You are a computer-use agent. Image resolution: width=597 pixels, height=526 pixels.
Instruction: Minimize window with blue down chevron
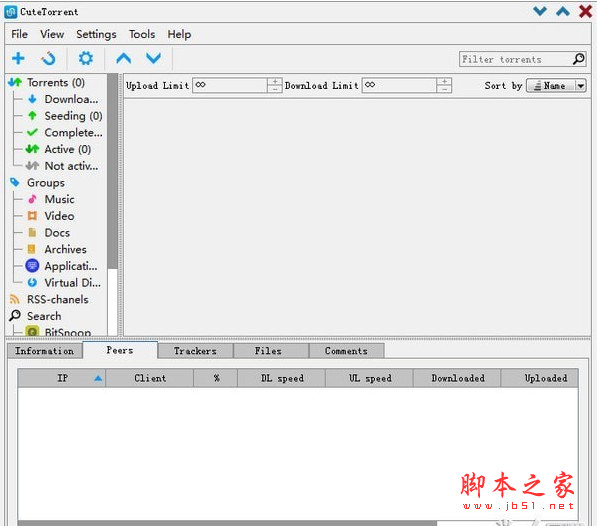pos(540,11)
